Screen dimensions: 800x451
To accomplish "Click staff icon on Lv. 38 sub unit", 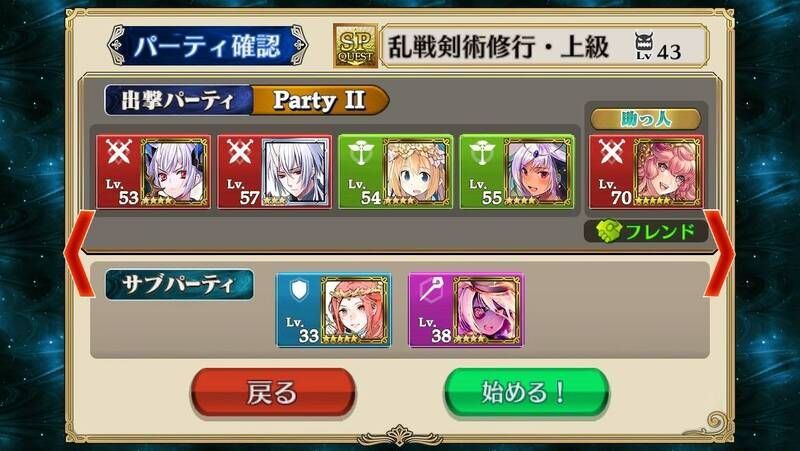I will click(431, 290).
